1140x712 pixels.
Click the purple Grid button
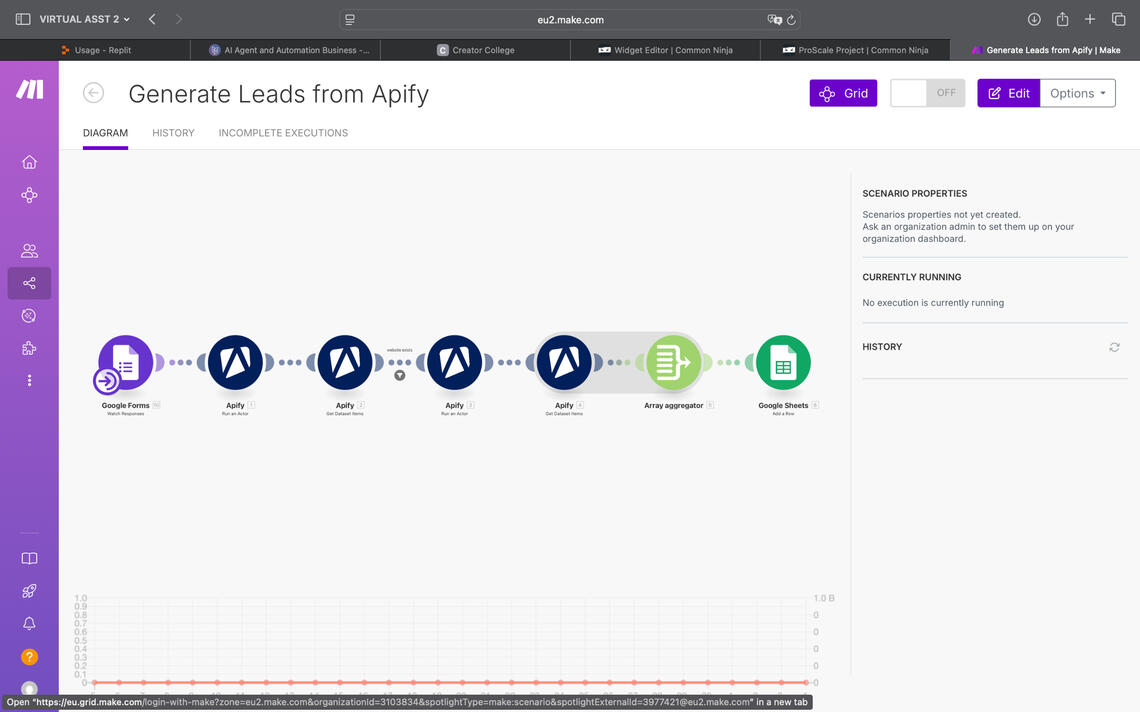pyautogui.click(x=843, y=93)
